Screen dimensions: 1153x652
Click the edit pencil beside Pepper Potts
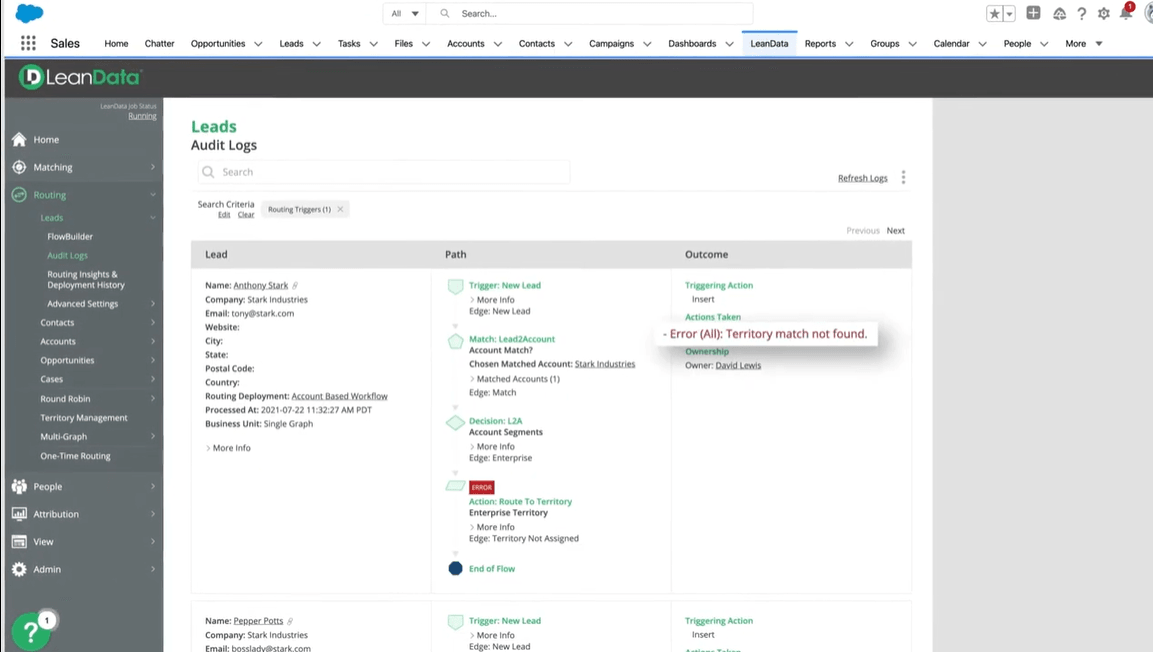(290, 621)
